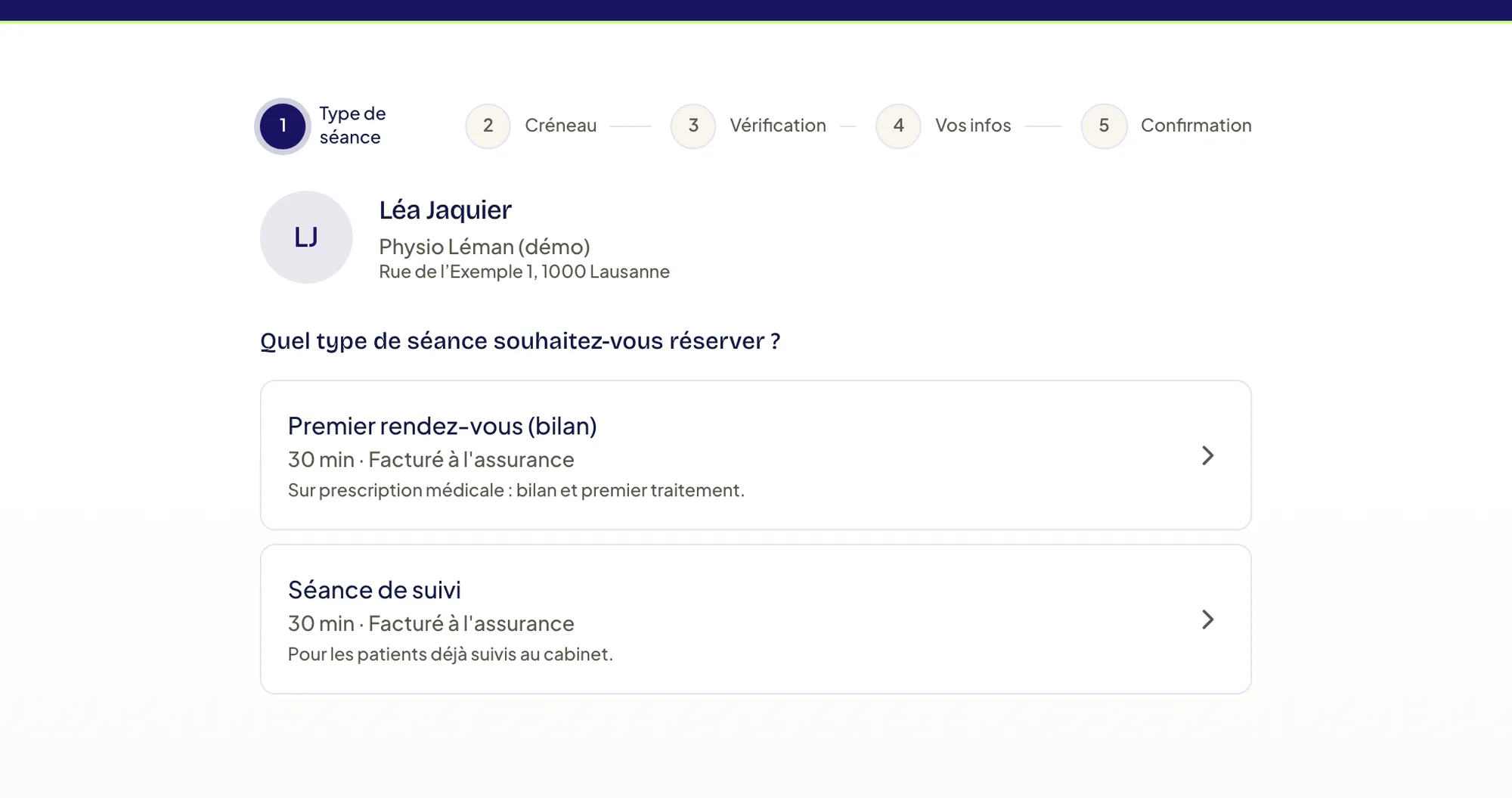Go to the Créneau step label

click(561, 126)
